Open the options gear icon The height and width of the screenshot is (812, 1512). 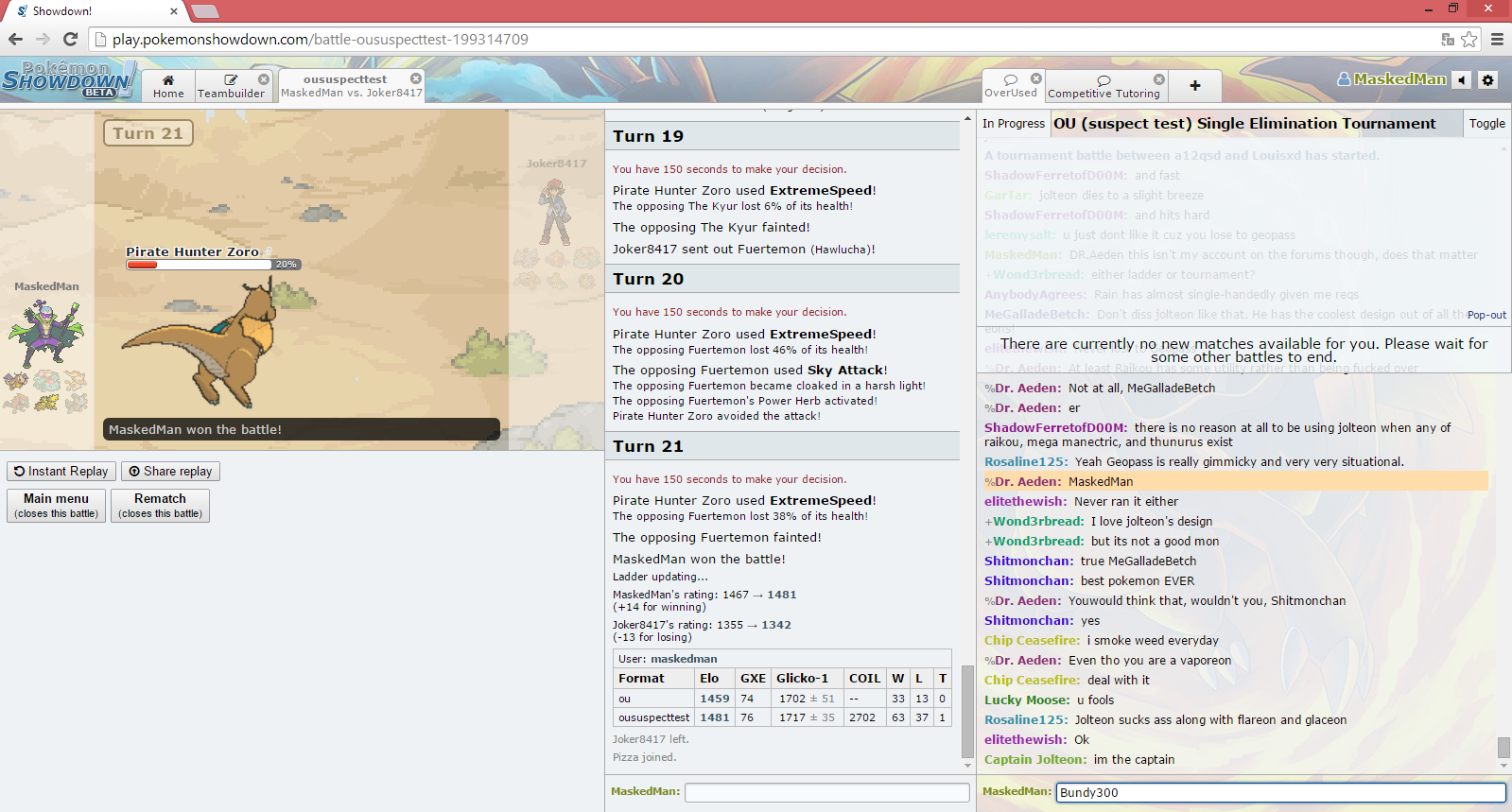click(1487, 80)
